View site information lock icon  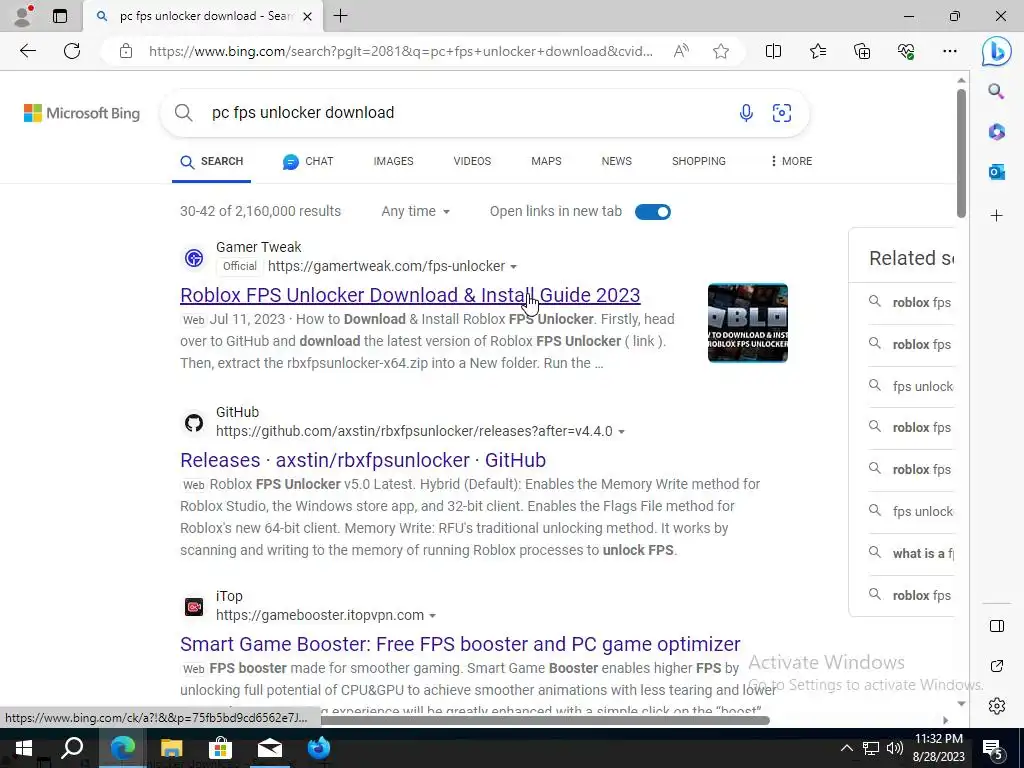(126, 51)
